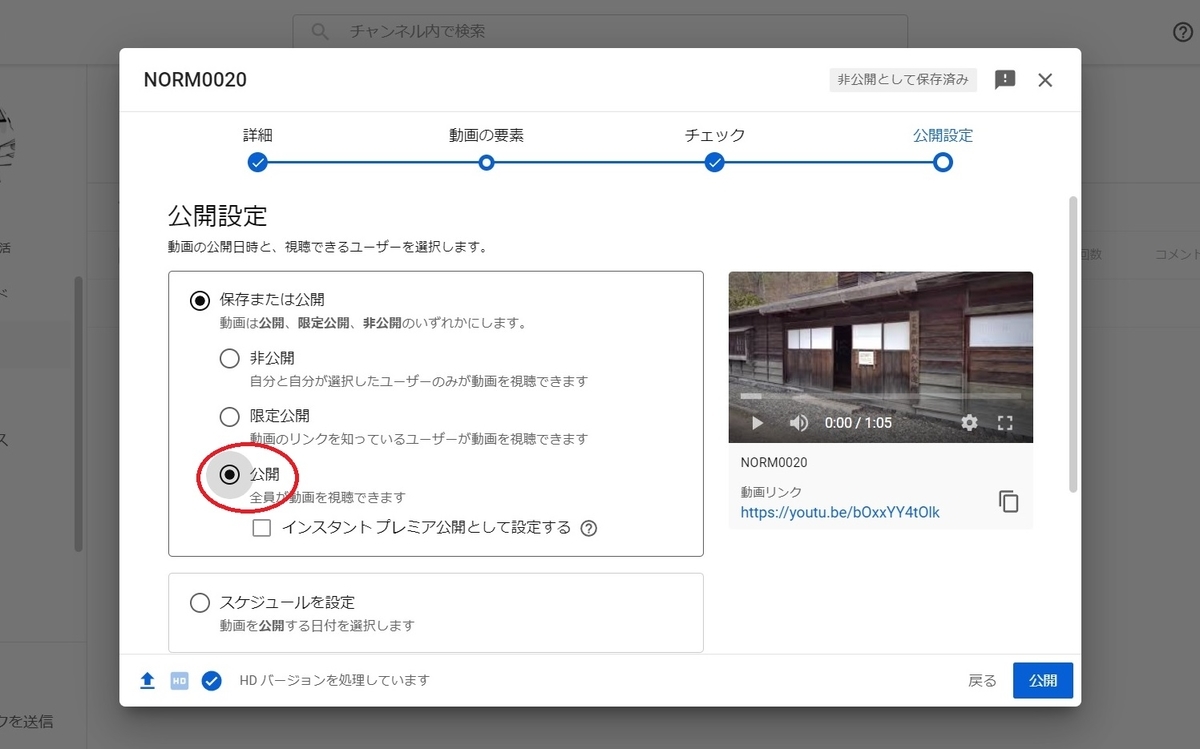
Task: Click the upload complete arrow icon
Action: point(147,681)
